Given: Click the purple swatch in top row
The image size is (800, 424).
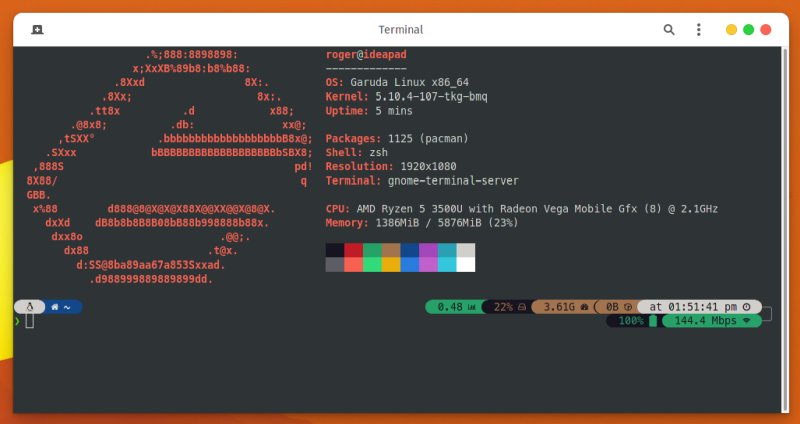Looking at the screenshot, I should pos(429,251).
